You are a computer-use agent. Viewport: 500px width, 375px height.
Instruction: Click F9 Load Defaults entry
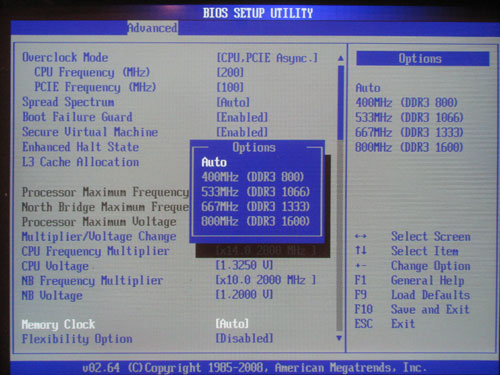pyautogui.click(x=412, y=295)
